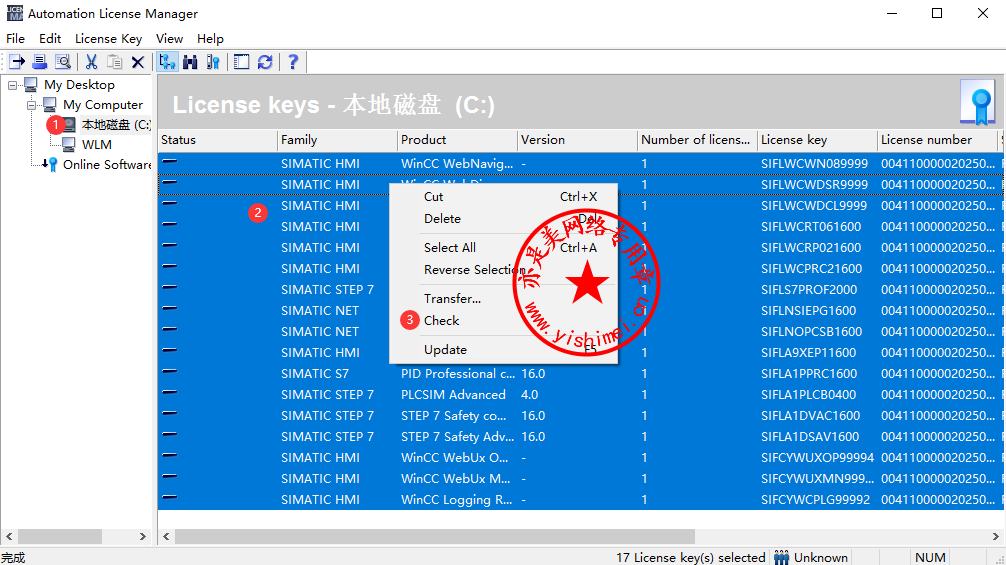Click the Delete X toolbar icon
1006x565 pixels.
point(137,62)
